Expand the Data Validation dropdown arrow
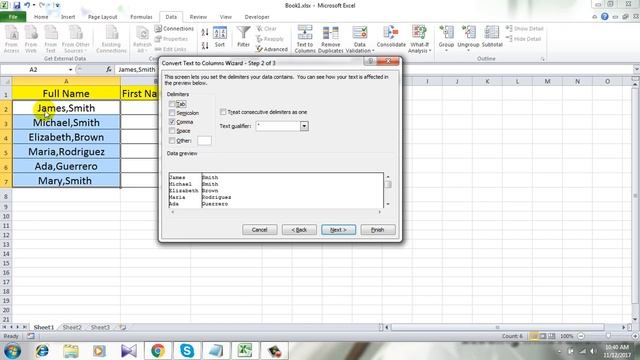 click(x=373, y=51)
